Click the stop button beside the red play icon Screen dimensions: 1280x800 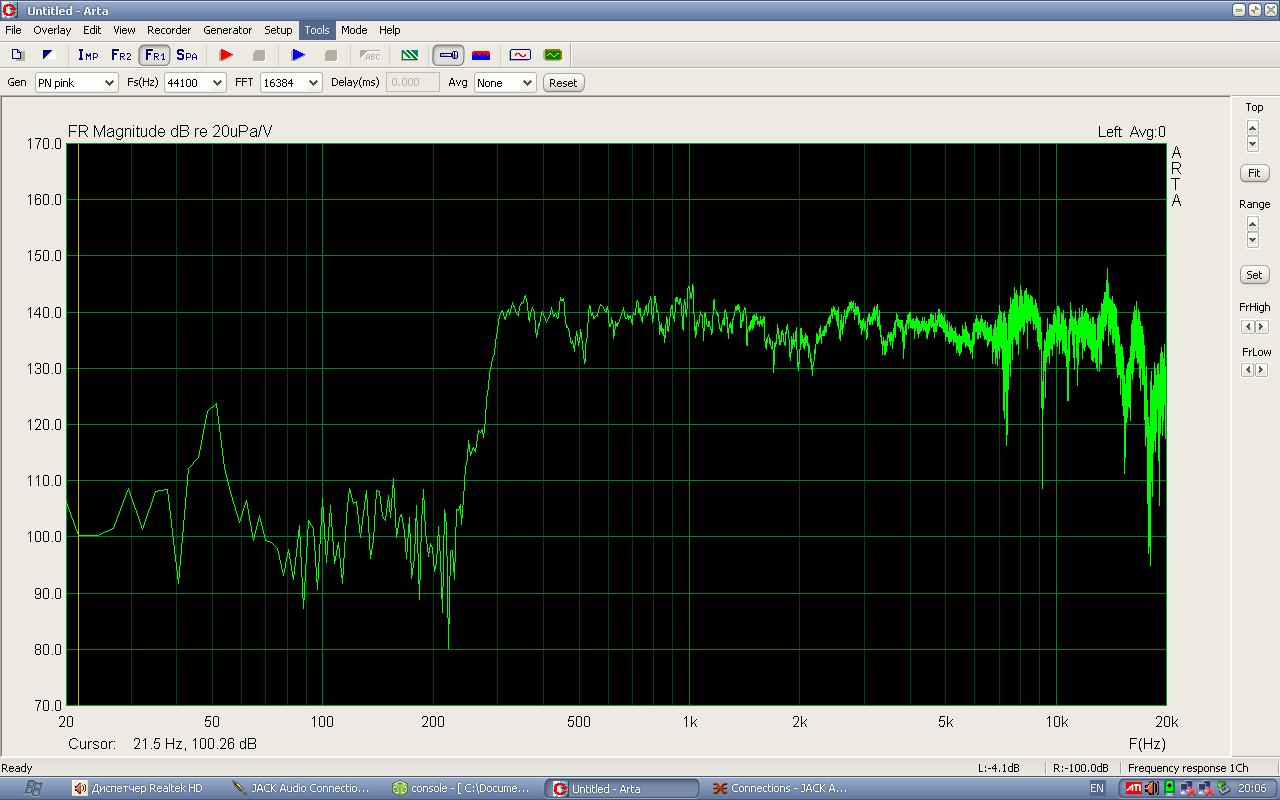(259, 55)
